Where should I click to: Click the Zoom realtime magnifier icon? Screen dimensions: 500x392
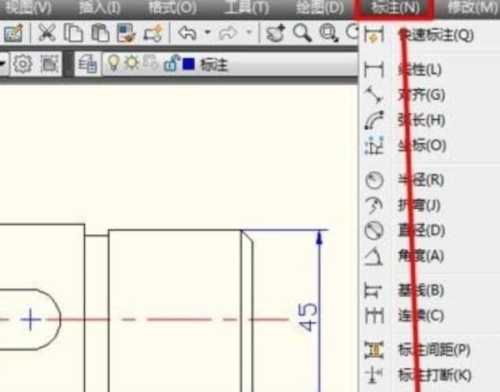coord(302,33)
